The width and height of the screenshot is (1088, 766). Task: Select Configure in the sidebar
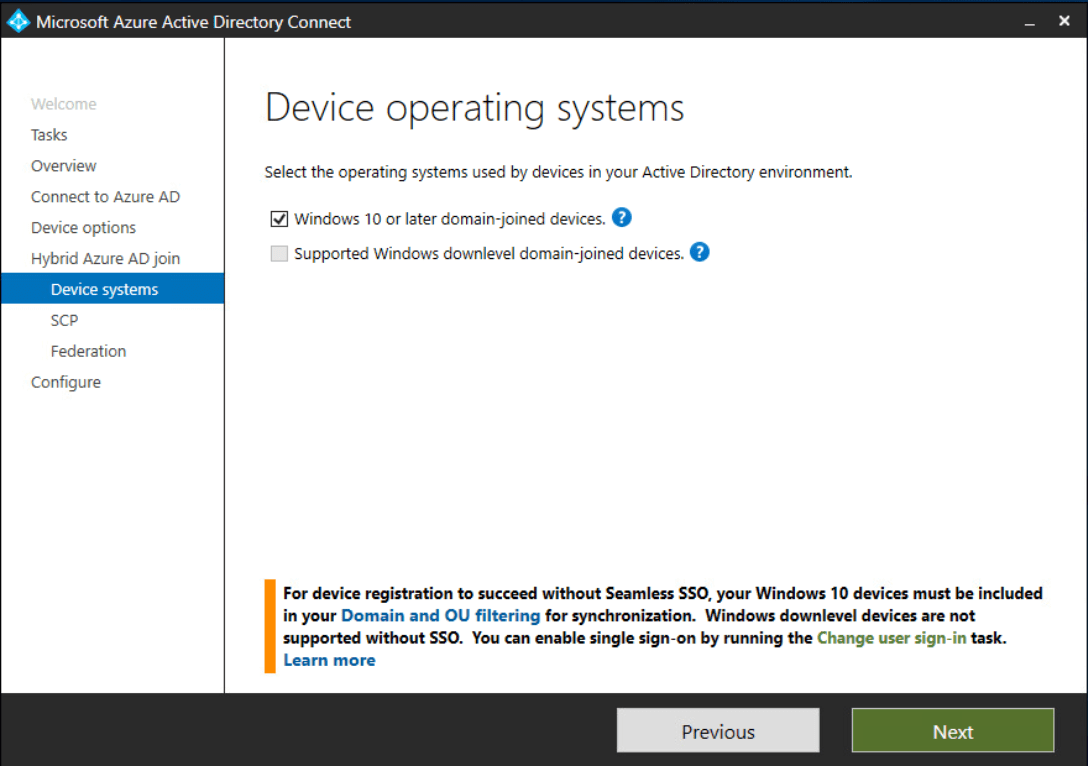pos(66,381)
